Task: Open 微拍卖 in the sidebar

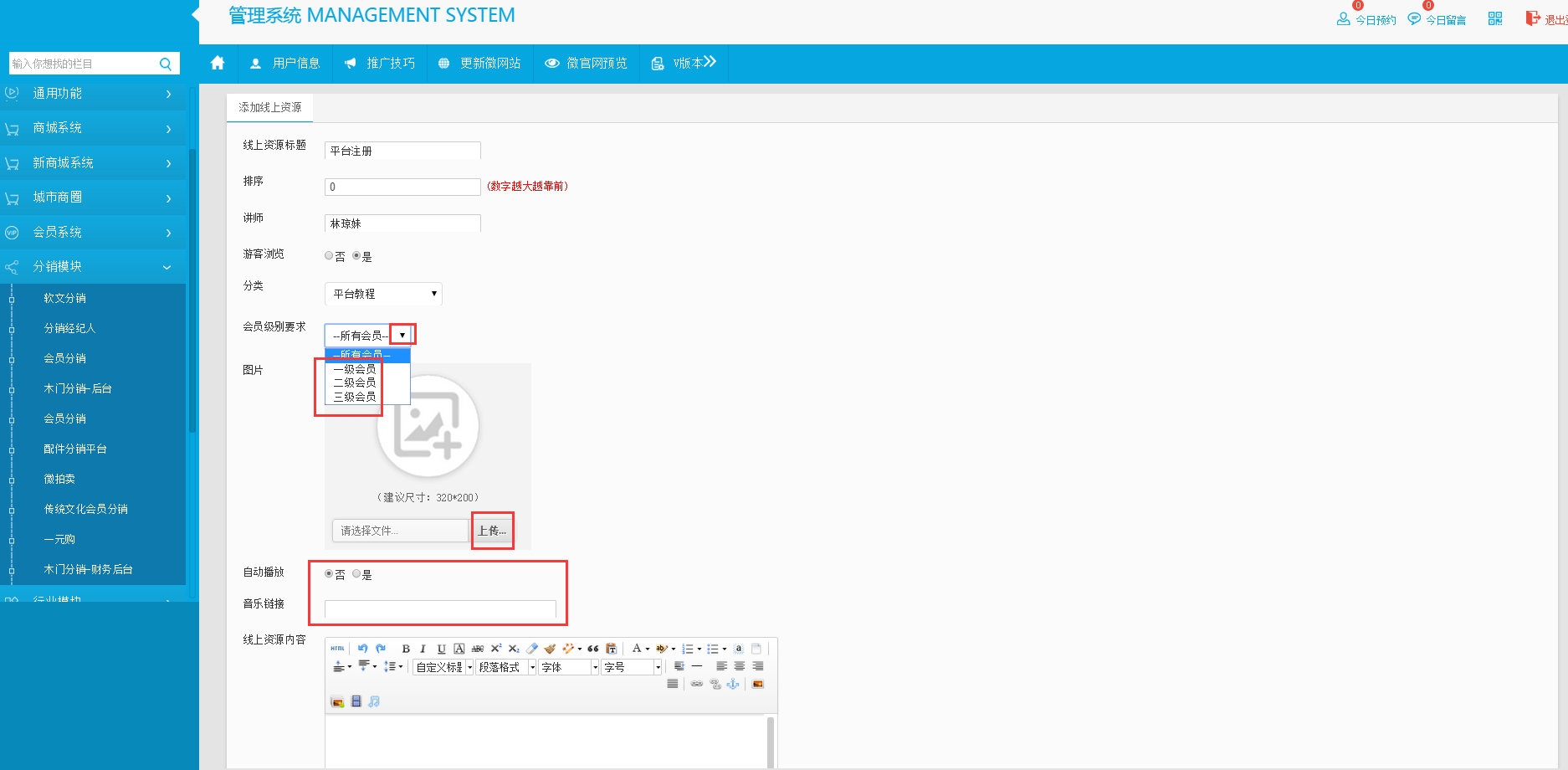Action: point(59,480)
